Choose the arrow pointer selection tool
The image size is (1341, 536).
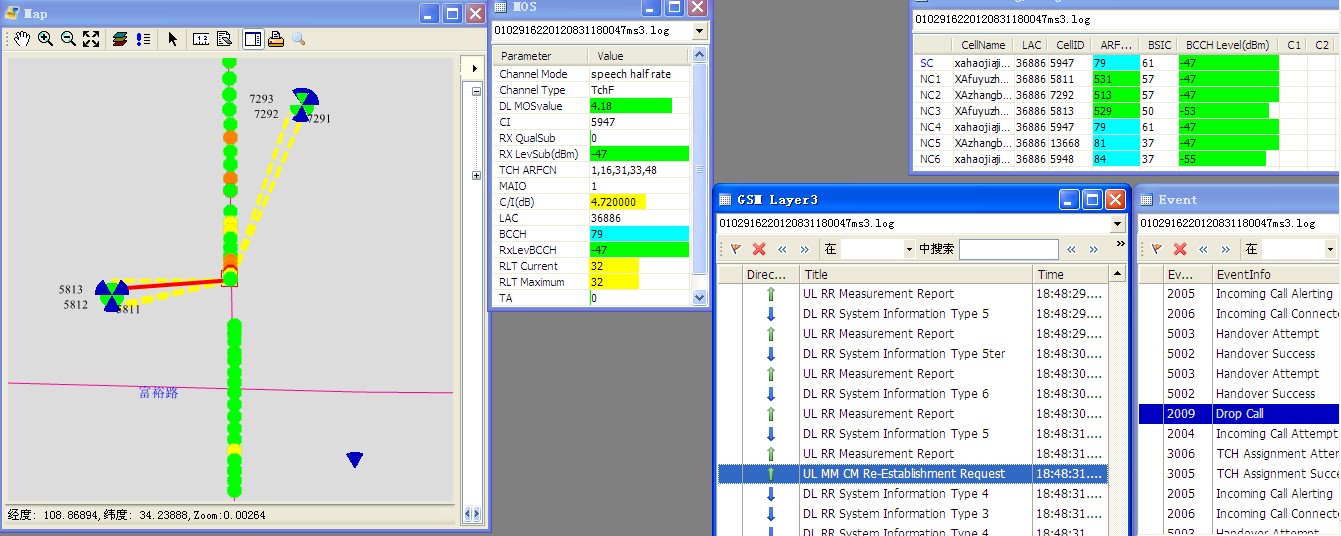(172, 39)
